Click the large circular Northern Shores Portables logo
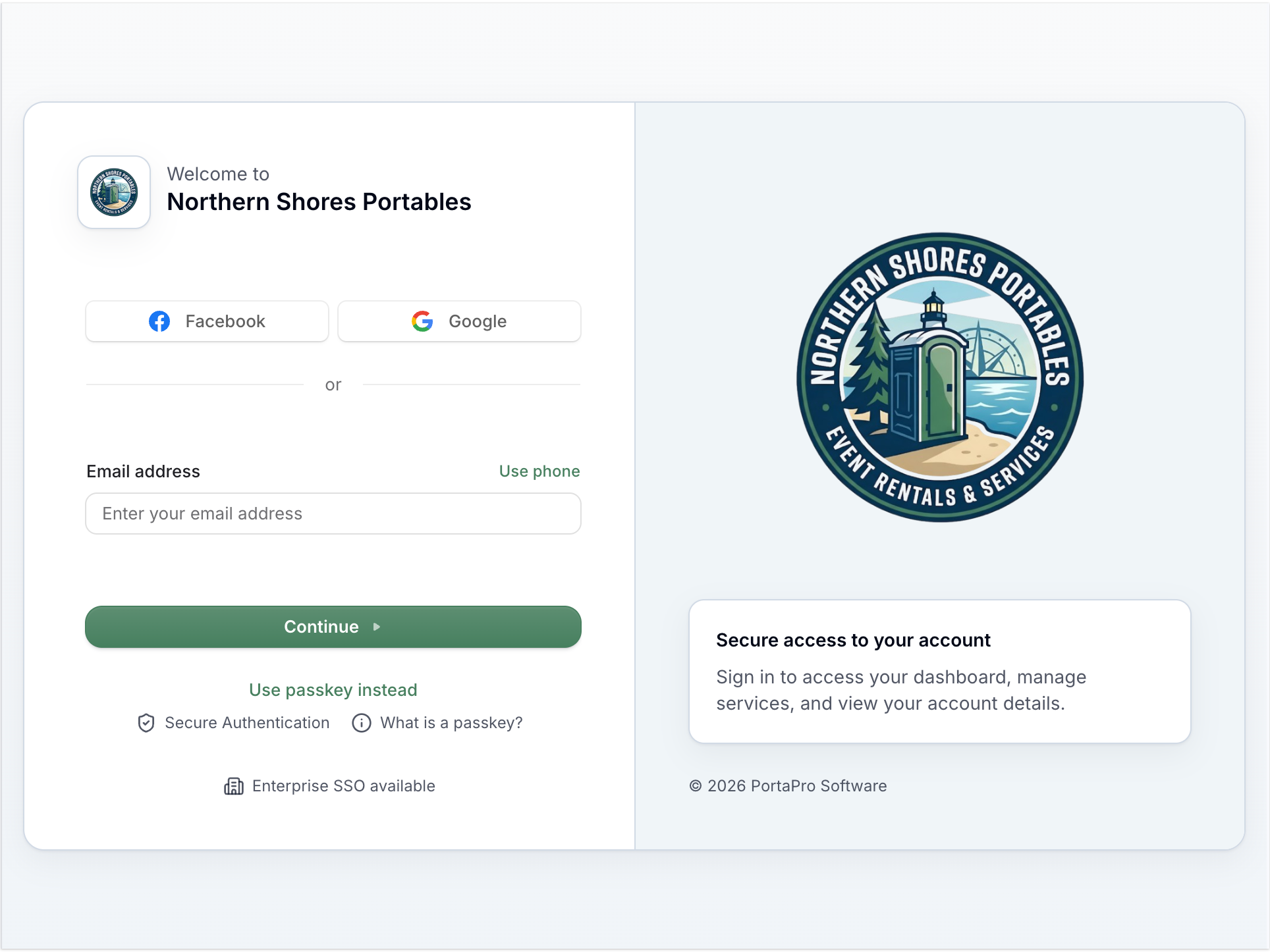1270x952 pixels. point(940,377)
